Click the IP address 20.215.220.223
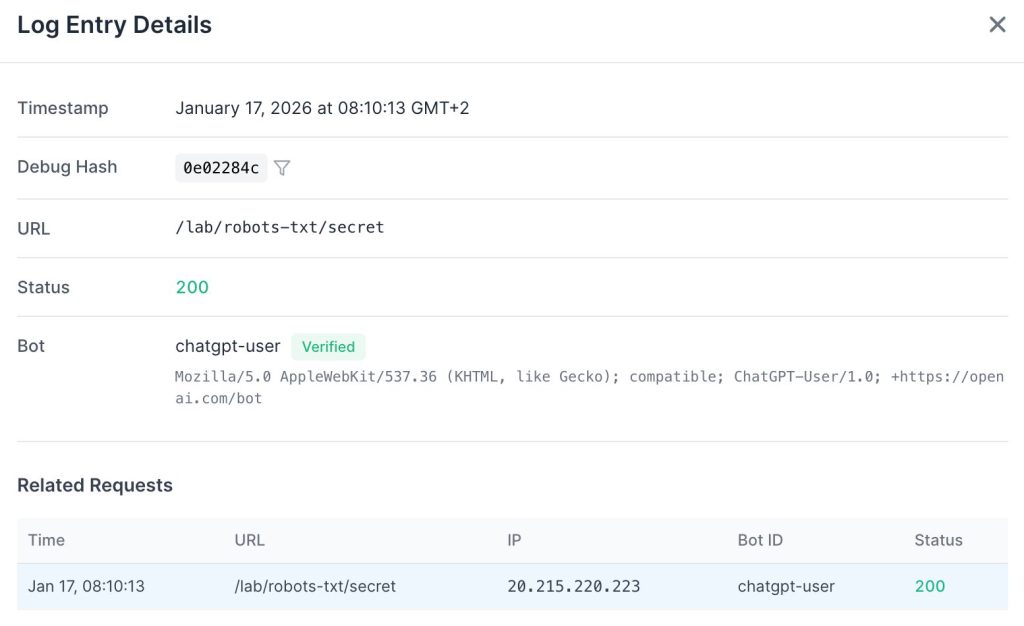Viewport: 1024px width, 626px height. point(573,586)
